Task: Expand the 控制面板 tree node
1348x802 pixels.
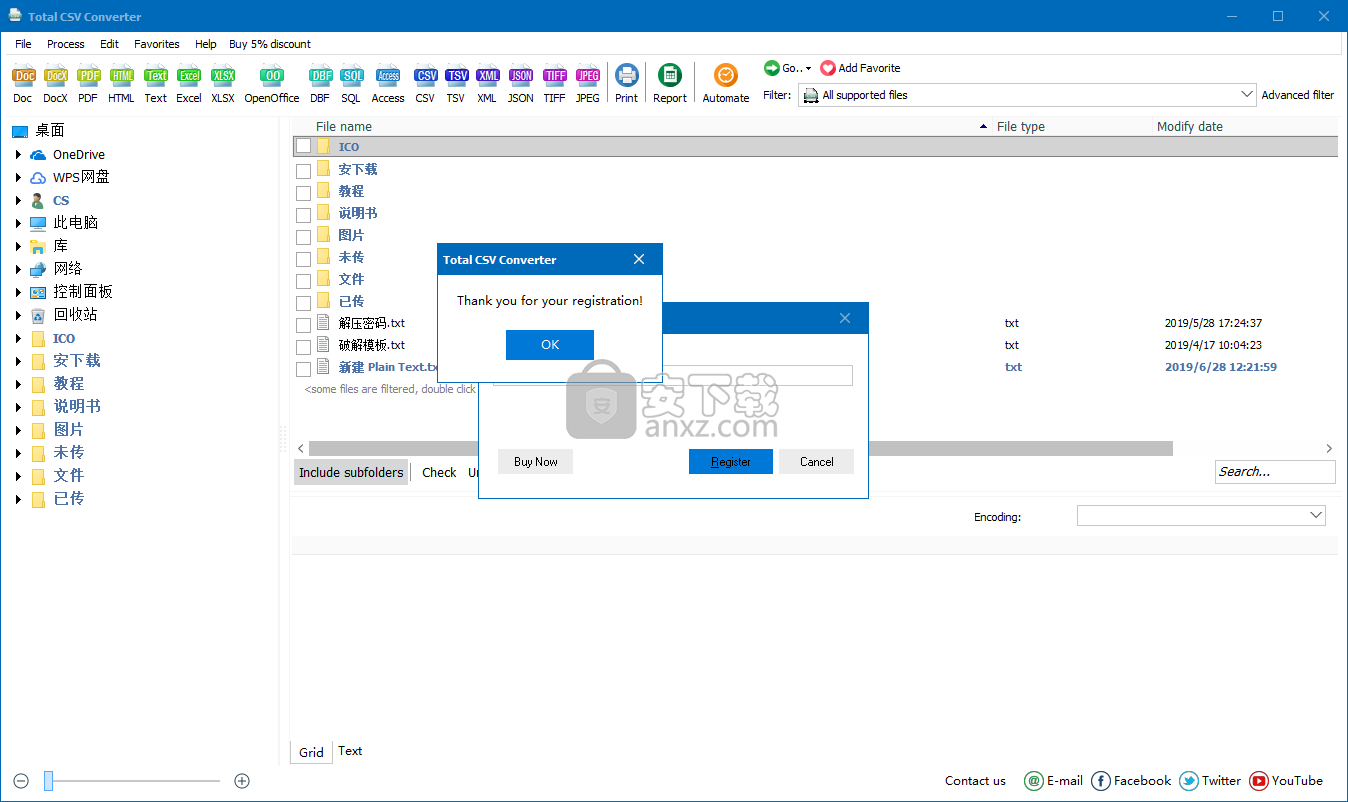Action: [18, 292]
